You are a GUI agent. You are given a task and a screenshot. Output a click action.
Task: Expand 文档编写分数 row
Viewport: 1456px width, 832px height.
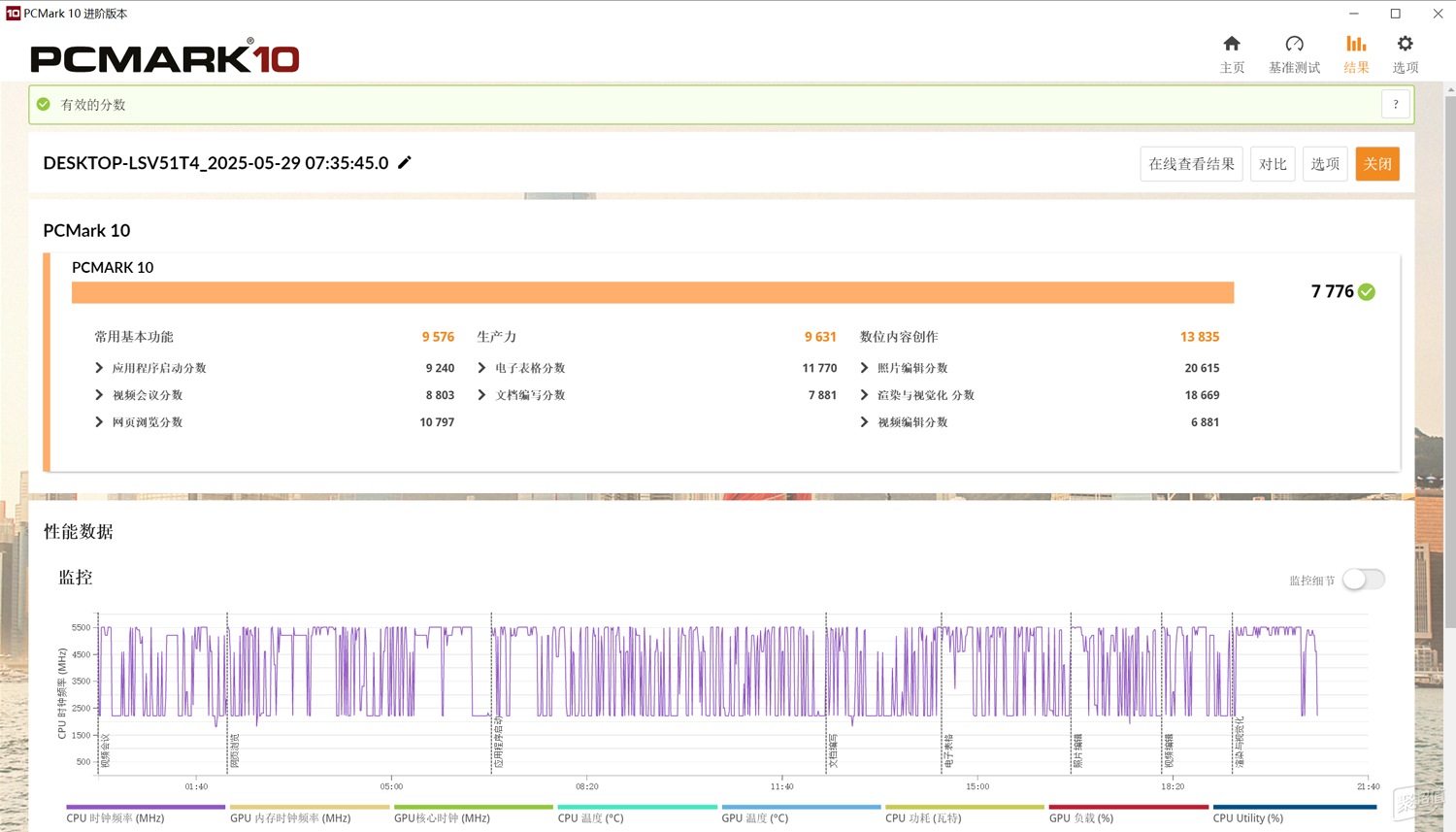click(x=482, y=395)
